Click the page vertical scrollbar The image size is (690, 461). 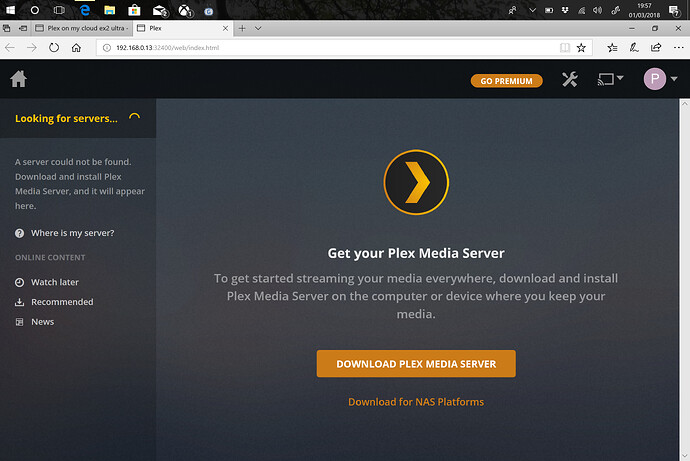pyautogui.click(x=684, y=280)
